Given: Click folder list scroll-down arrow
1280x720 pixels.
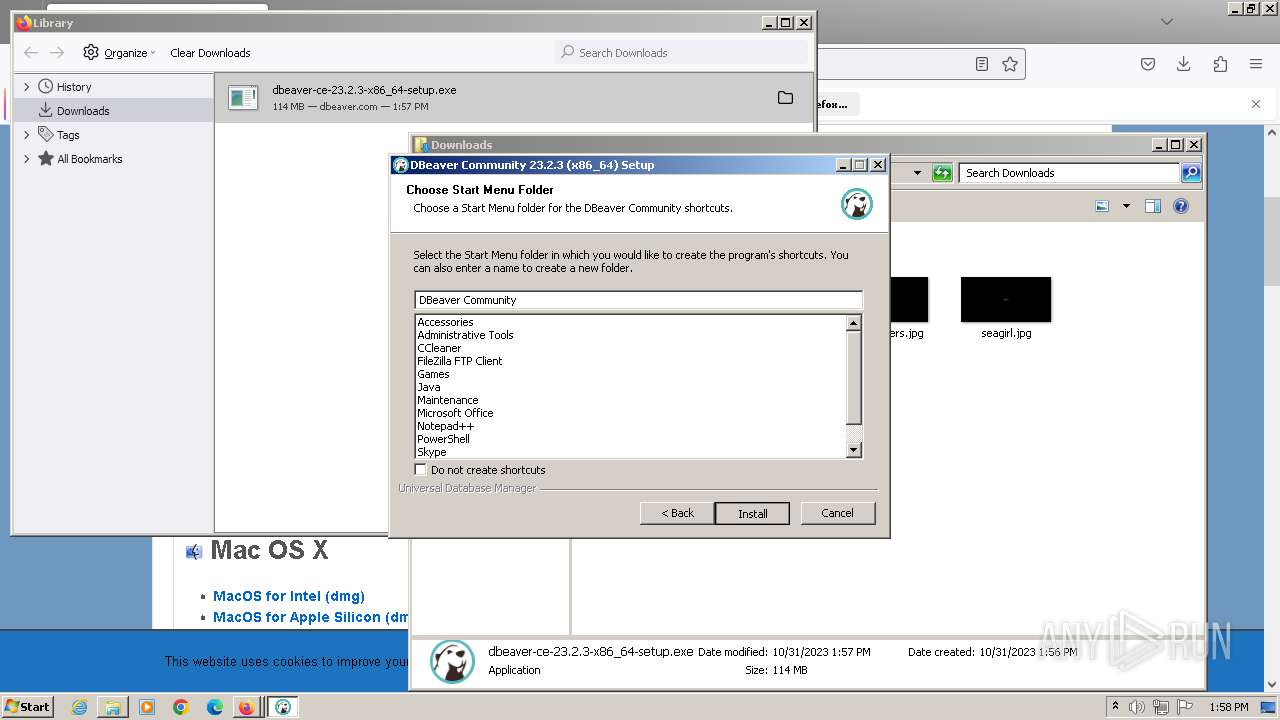Looking at the screenshot, I should (853, 450).
